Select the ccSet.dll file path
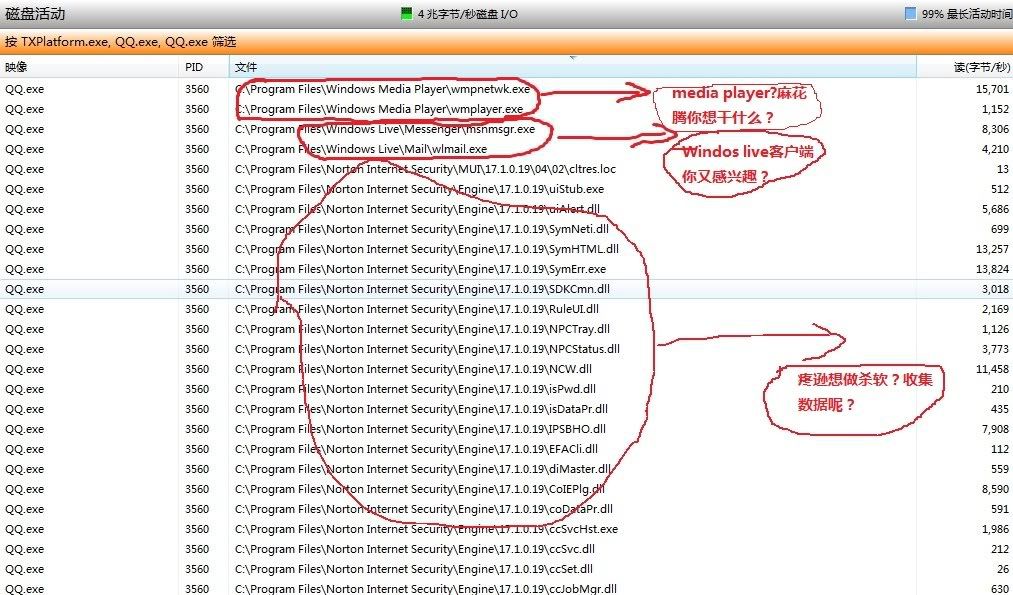 tap(413, 570)
